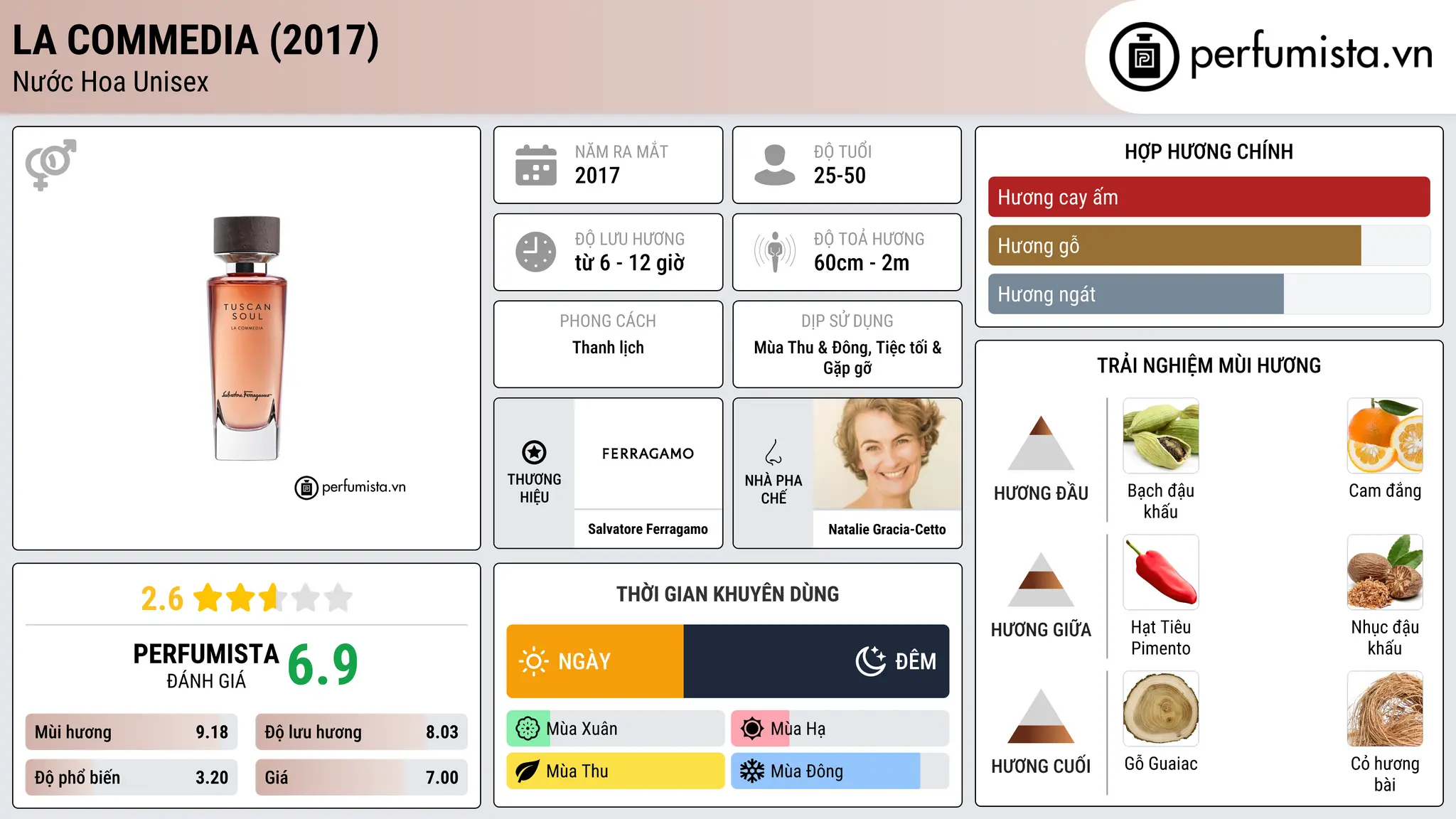This screenshot has height=819, width=1456.
Task: Click the longevity value từ 6 - 12 giờ
Action: 630,263
